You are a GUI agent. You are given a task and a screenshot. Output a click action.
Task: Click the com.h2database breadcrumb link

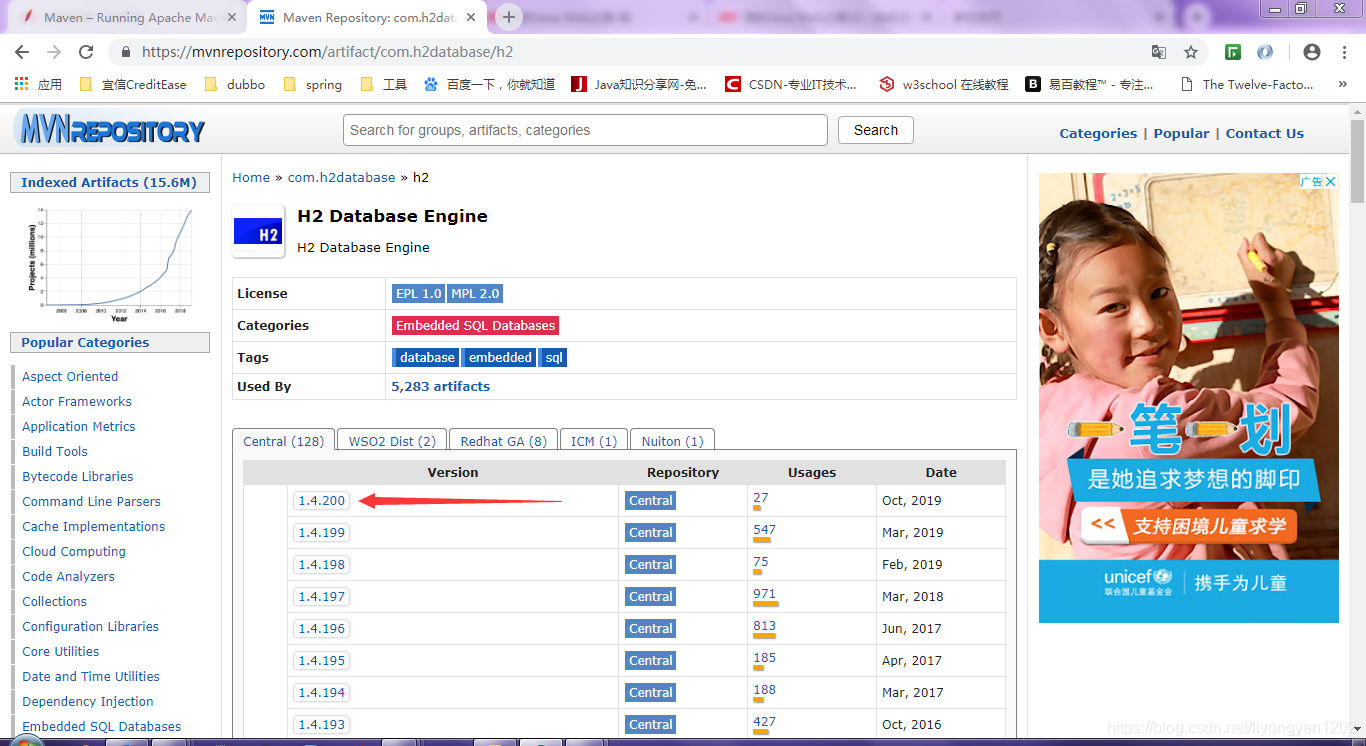(342, 178)
